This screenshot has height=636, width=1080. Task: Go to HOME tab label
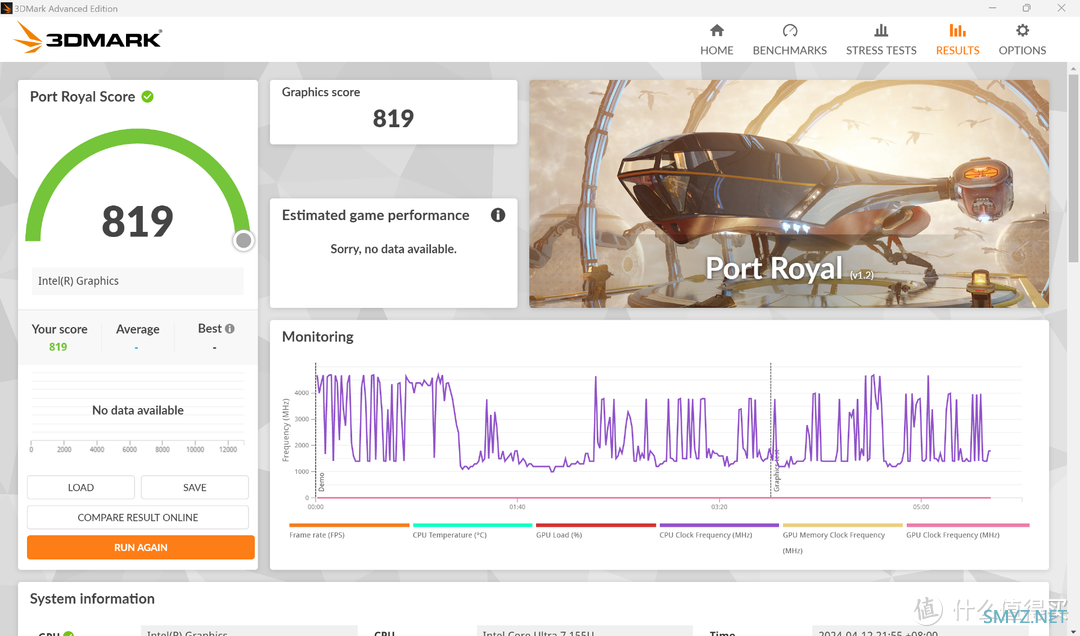coord(716,50)
